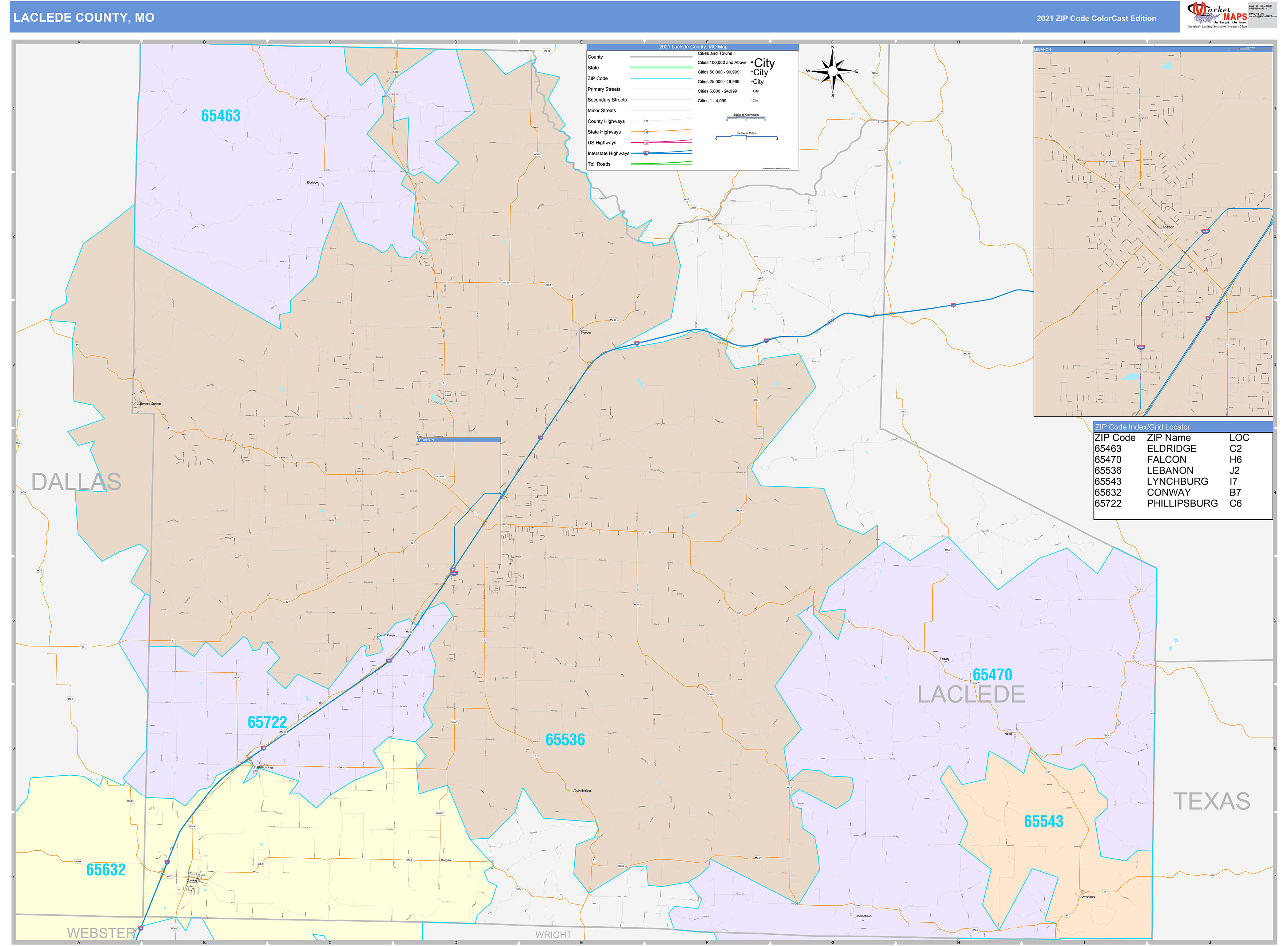
Task: Select the 65632 CONWAY index entry
Action: click(x=1145, y=492)
